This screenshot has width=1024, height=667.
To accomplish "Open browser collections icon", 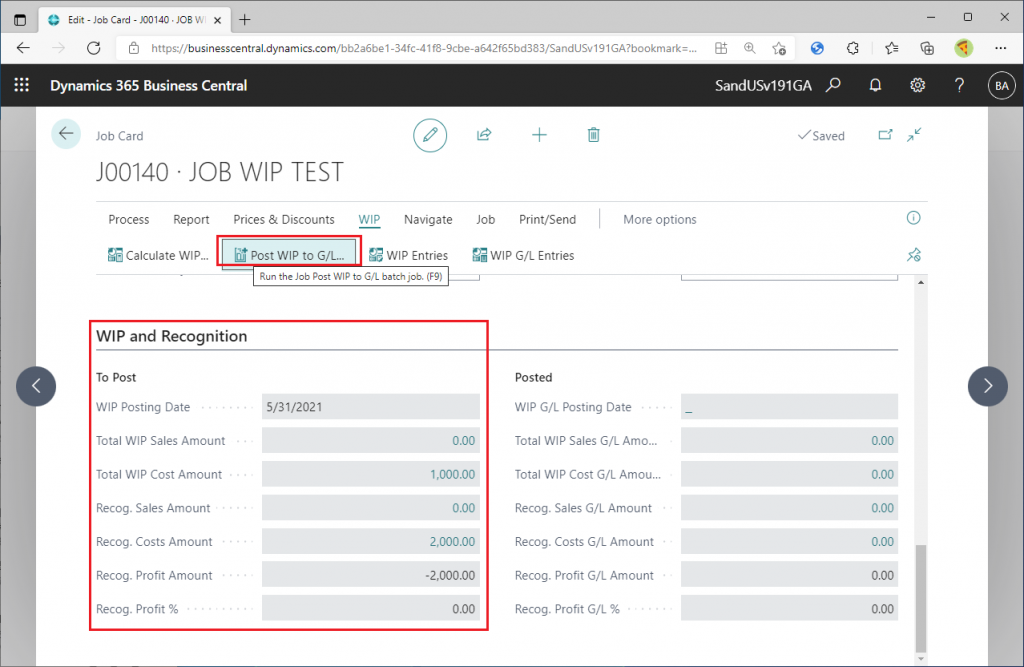I will tap(927, 48).
